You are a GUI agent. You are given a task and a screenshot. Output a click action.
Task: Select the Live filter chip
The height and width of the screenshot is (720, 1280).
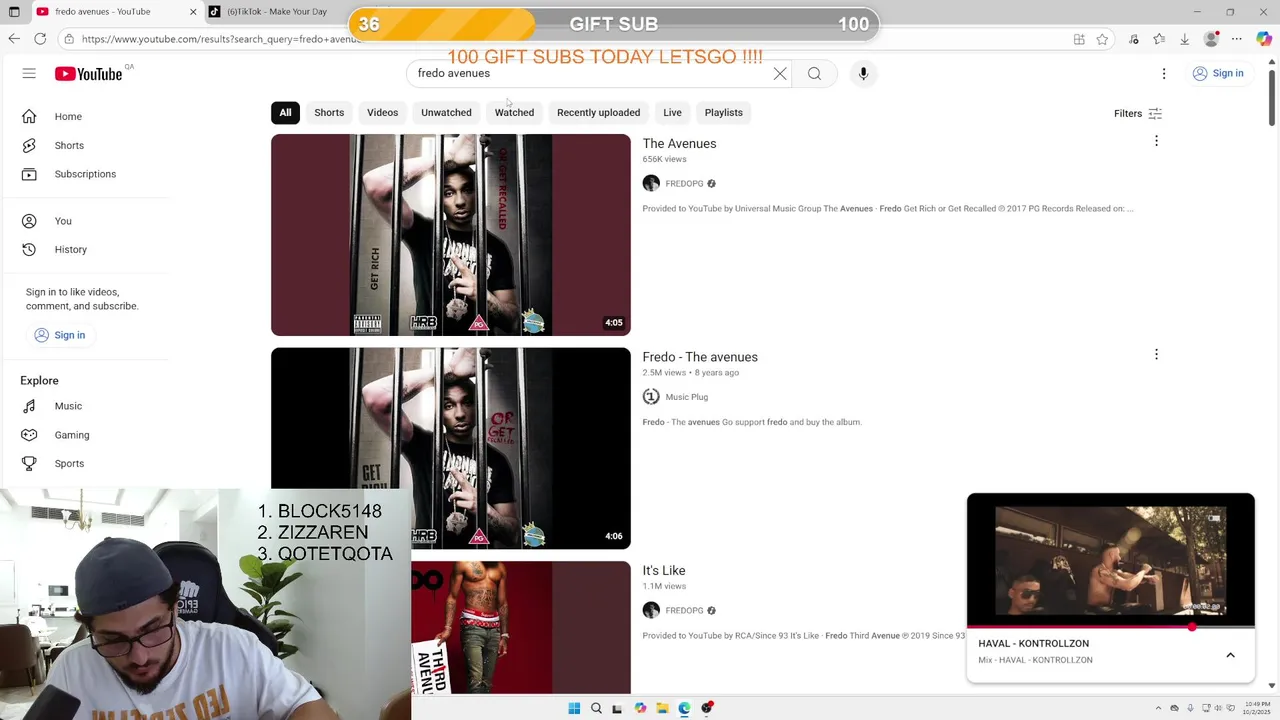pyautogui.click(x=672, y=113)
